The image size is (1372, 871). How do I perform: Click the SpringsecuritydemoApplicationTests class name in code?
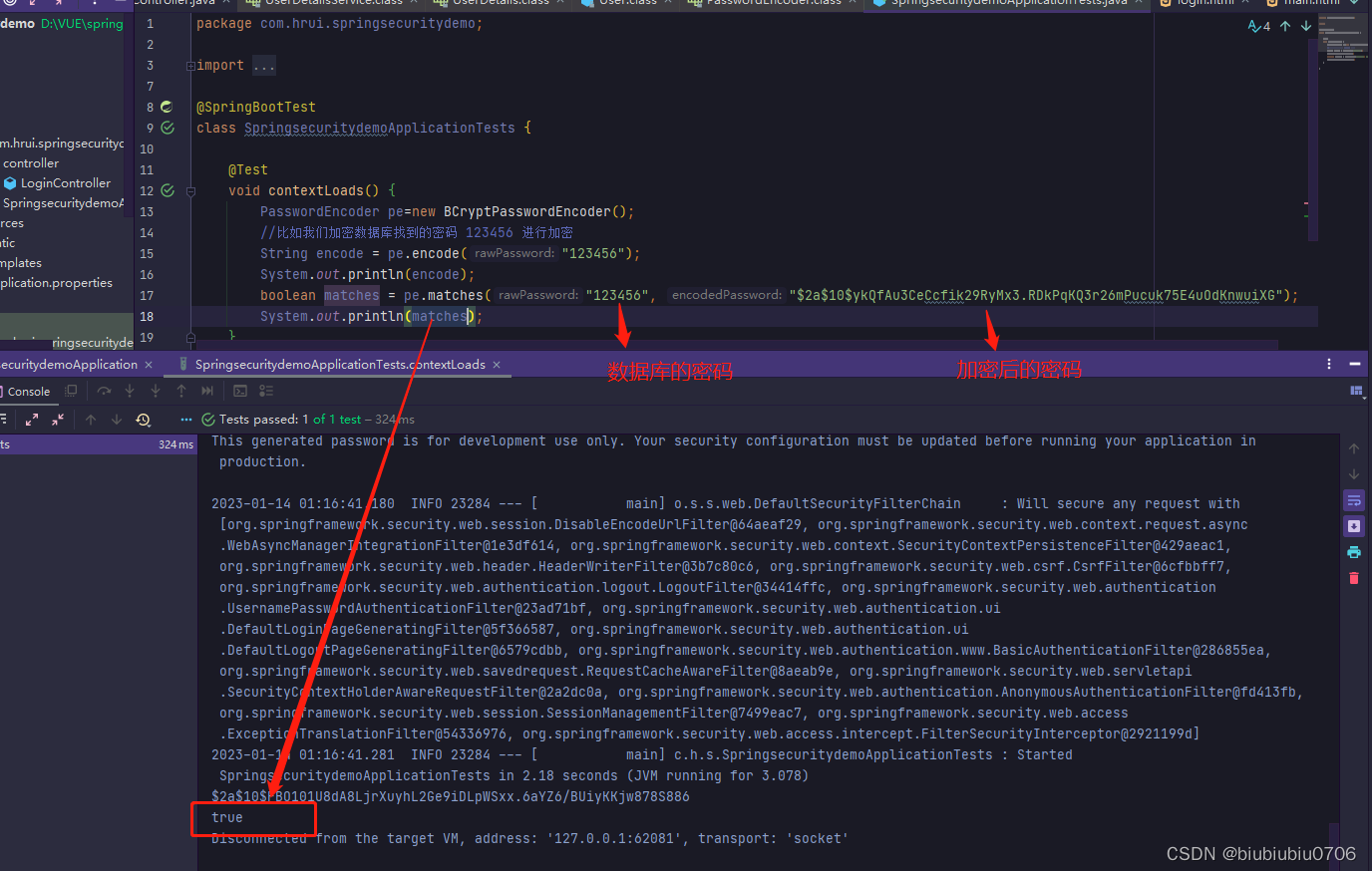(380, 128)
